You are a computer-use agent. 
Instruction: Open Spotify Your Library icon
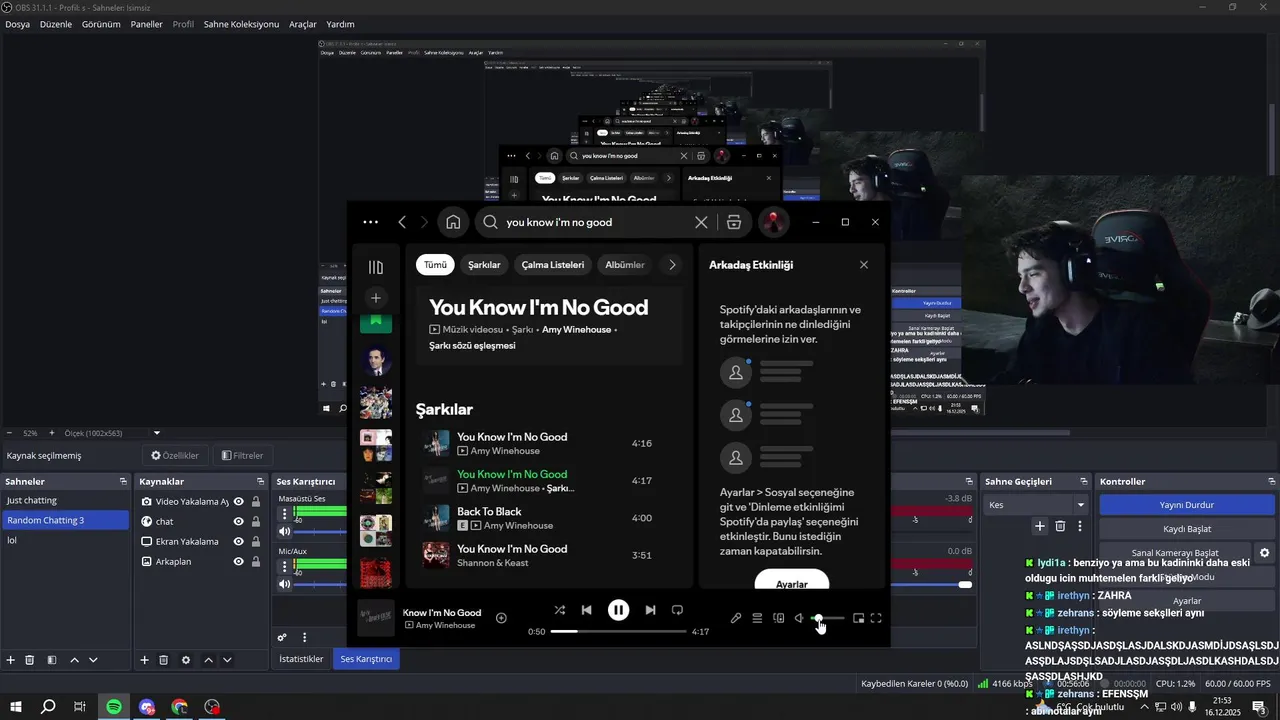(x=375, y=267)
